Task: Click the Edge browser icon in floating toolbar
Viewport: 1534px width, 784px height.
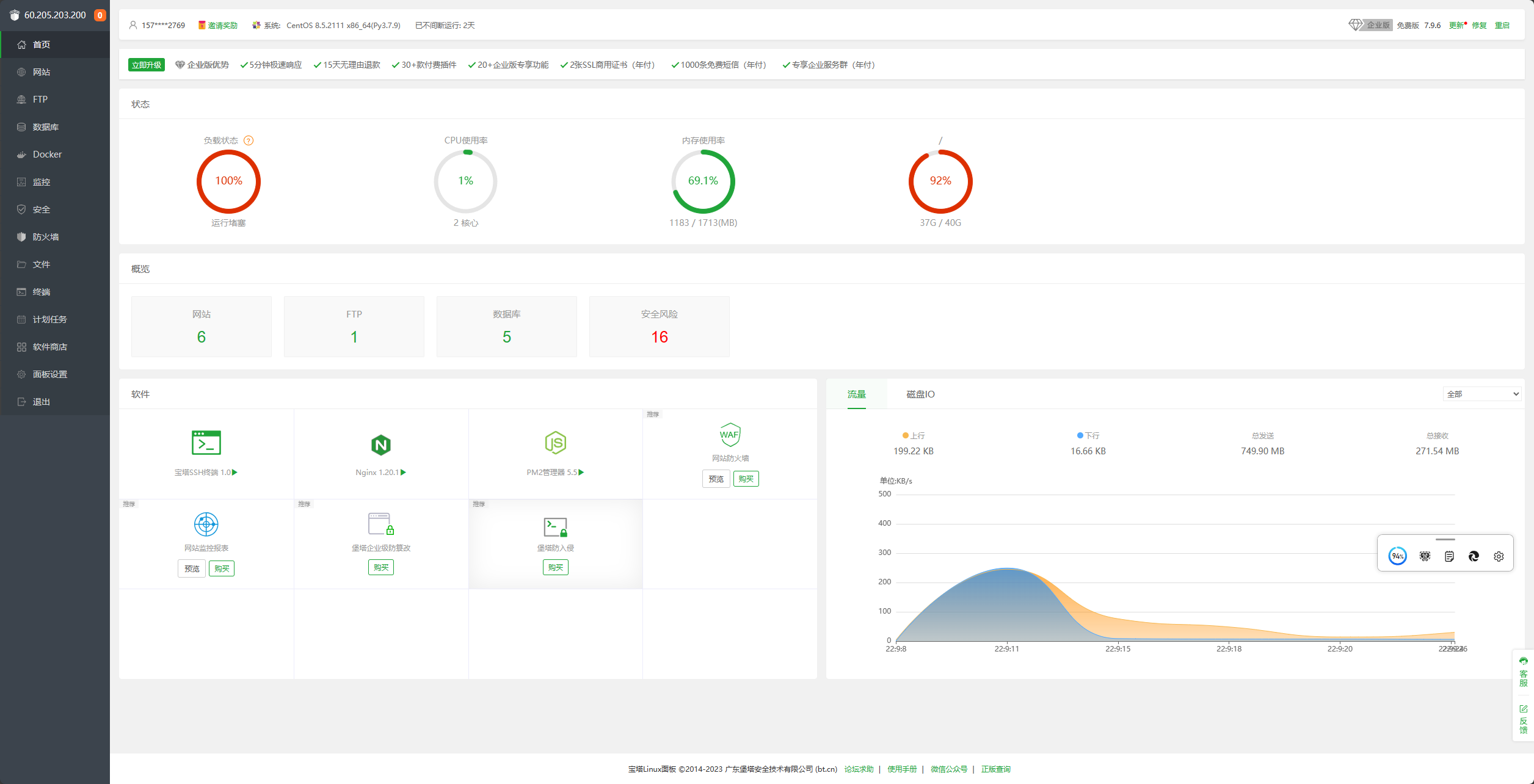Action: point(1474,556)
